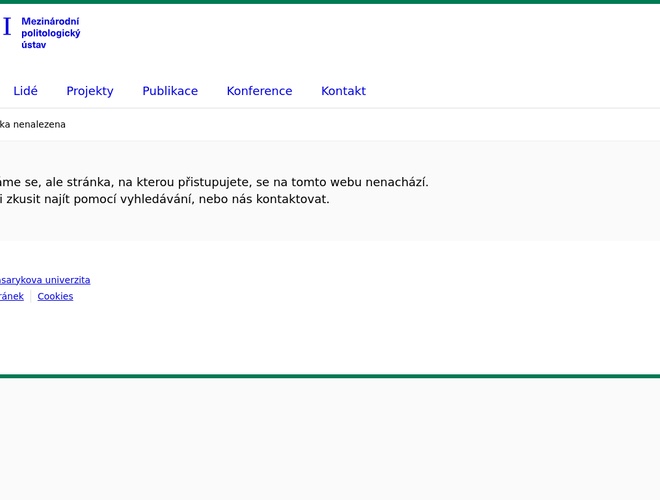The image size is (660, 500).
Task: Click the "se na tomto webu nenachází" text
Action: tap(341, 182)
